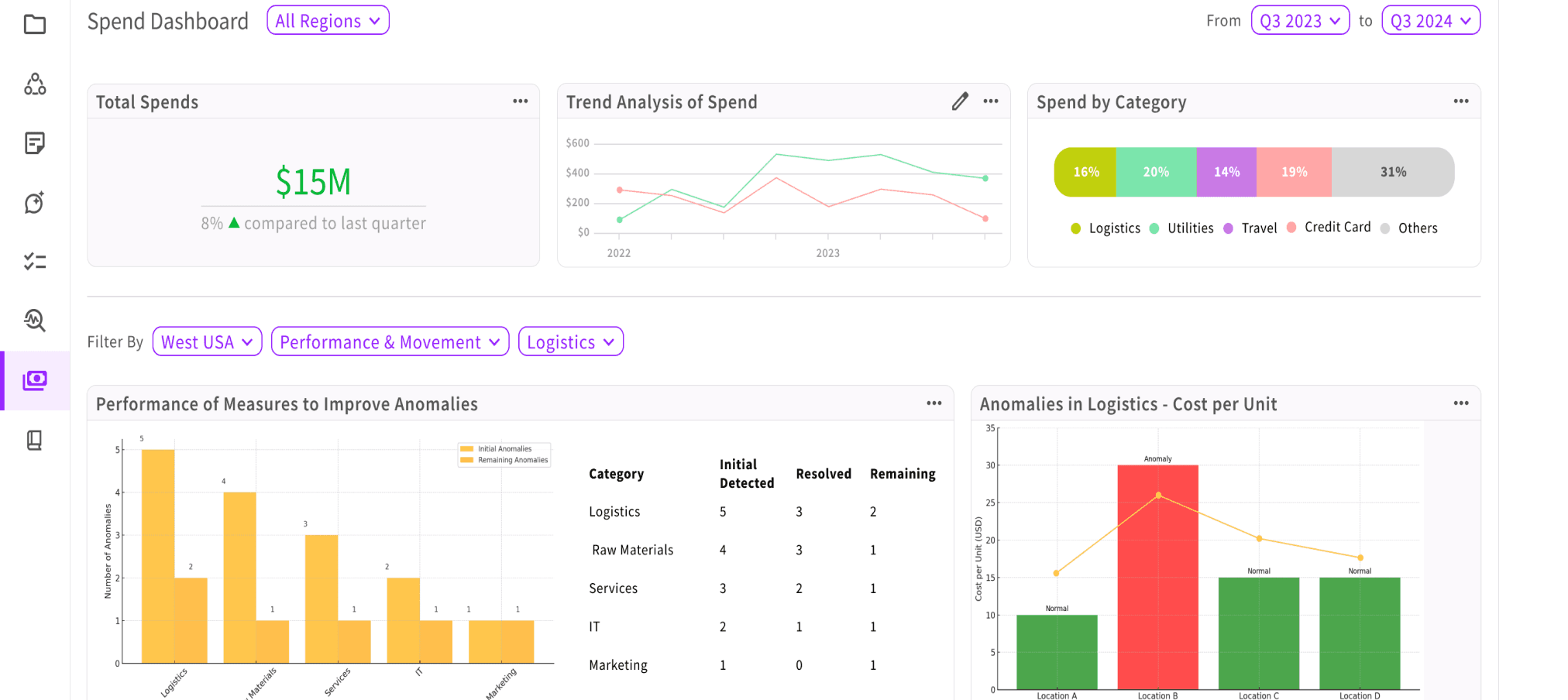Open the notes document sidebar icon

pyautogui.click(x=35, y=143)
